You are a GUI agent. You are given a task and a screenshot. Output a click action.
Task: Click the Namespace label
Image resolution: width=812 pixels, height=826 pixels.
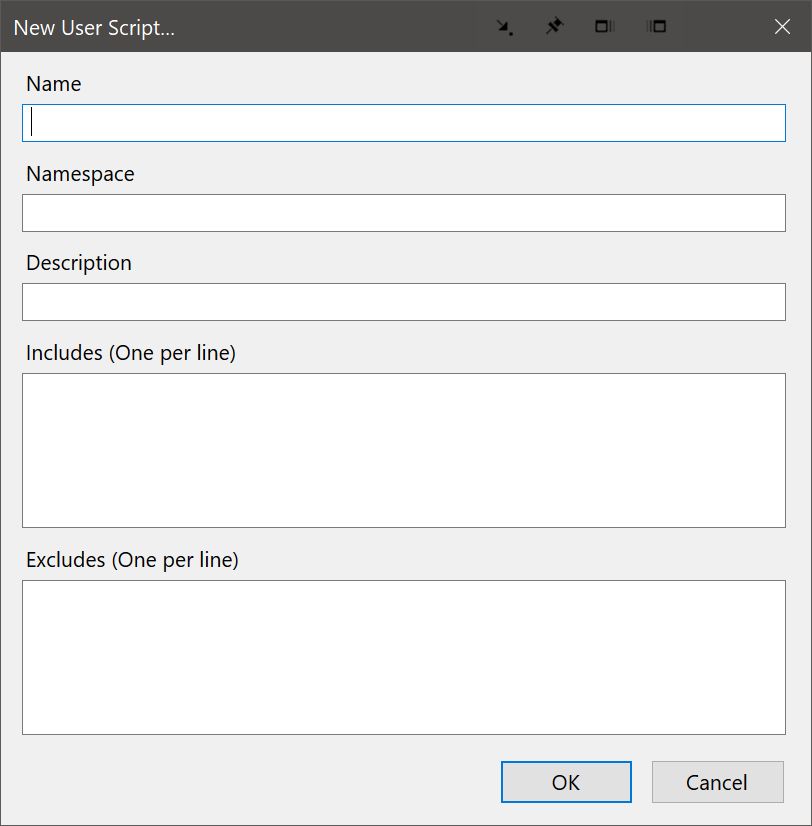(80, 174)
